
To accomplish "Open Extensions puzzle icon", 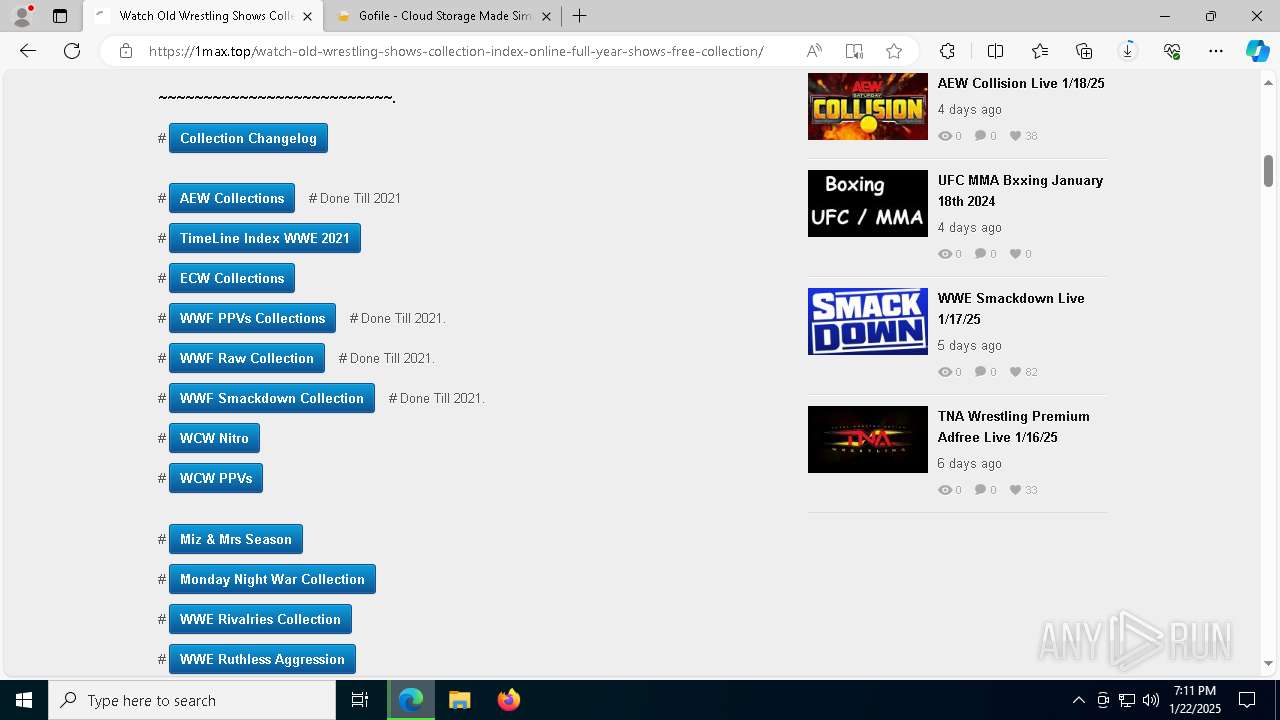I will point(947,51).
